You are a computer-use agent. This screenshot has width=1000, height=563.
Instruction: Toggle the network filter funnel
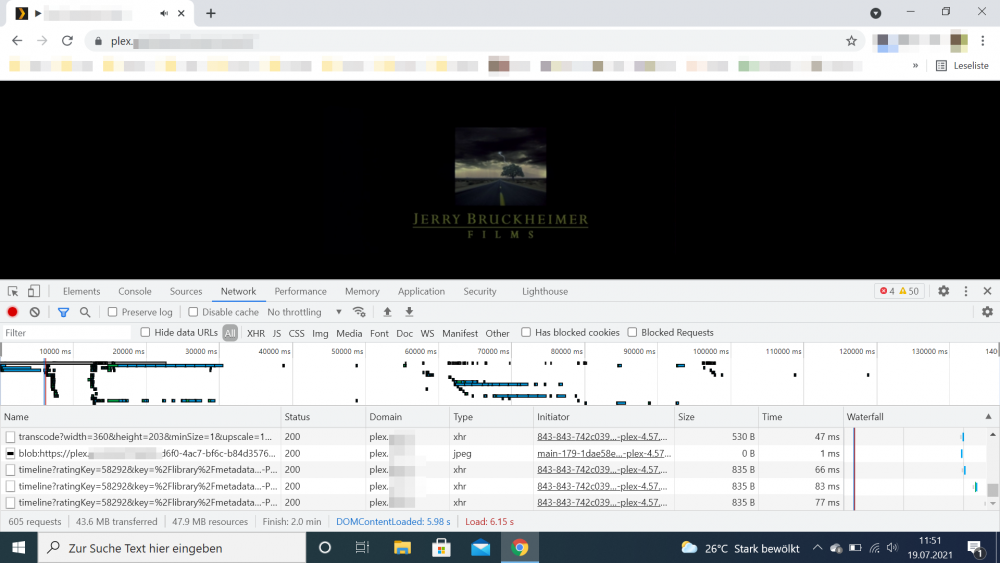pyautogui.click(x=63, y=312)
